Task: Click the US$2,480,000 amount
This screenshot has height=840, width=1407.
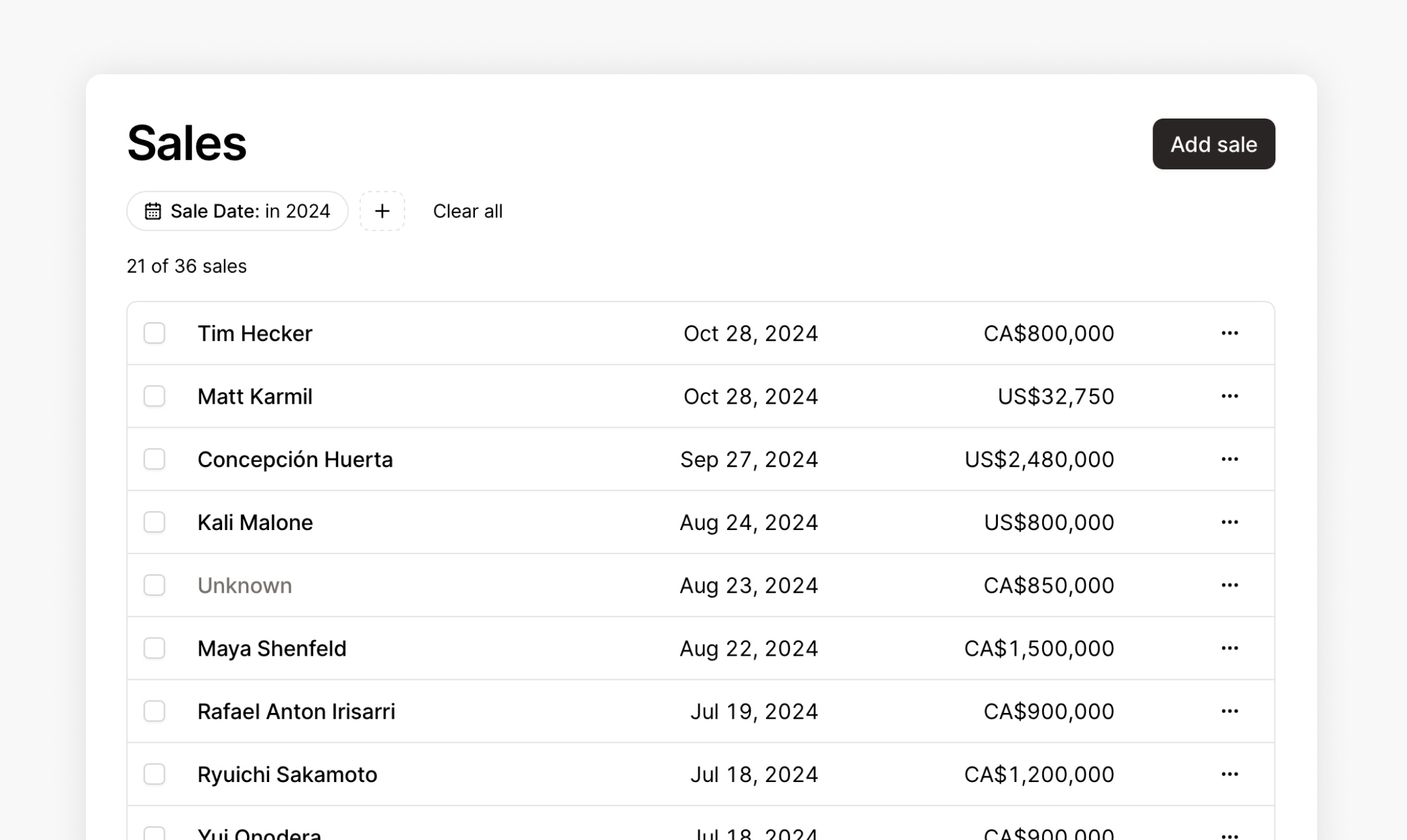Action: click(x=1039, y=460)
